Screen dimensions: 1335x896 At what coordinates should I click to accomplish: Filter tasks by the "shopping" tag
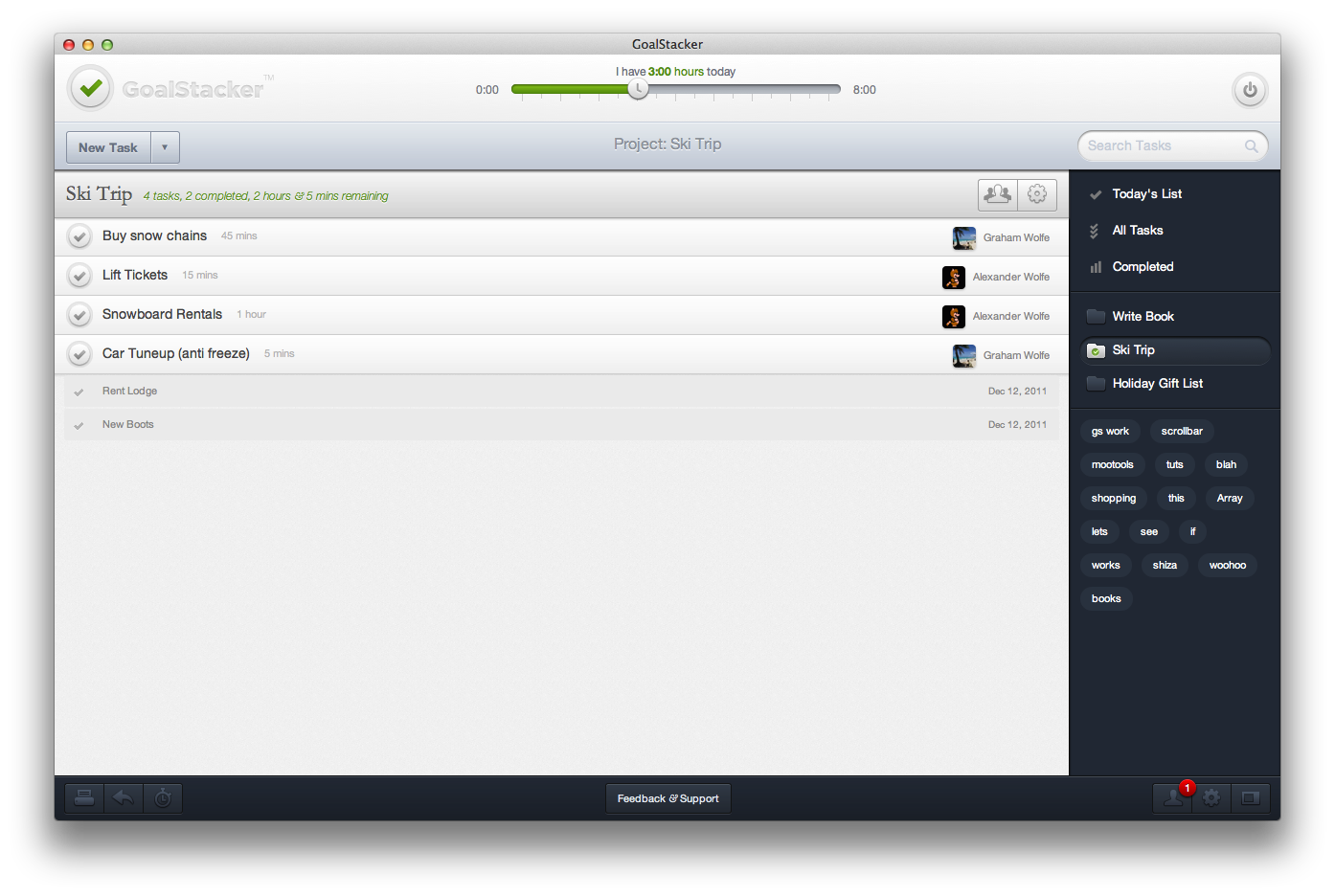[x=1114, y=498]
